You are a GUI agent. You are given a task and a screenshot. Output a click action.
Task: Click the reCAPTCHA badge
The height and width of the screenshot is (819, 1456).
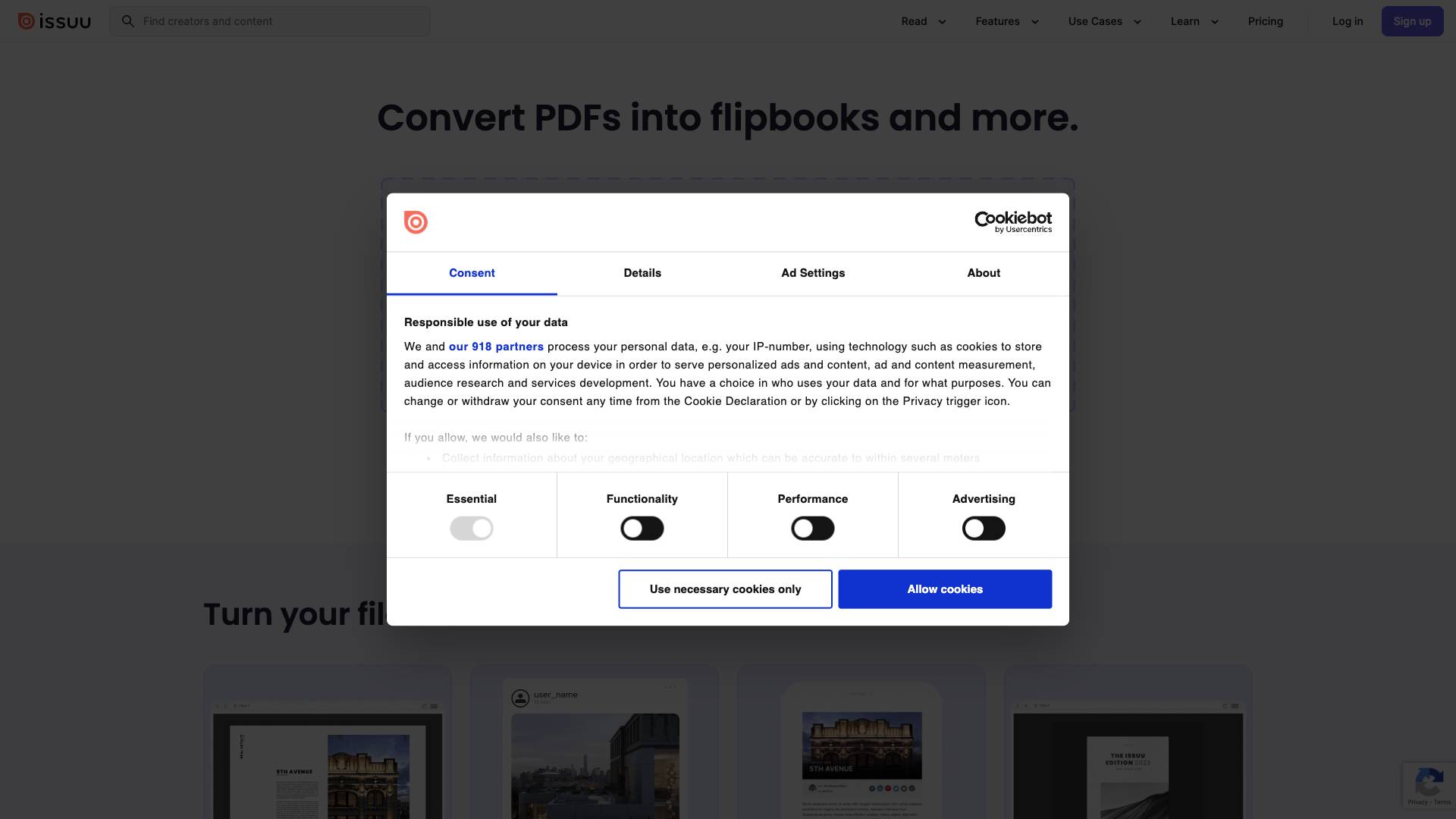[1429, 785]
